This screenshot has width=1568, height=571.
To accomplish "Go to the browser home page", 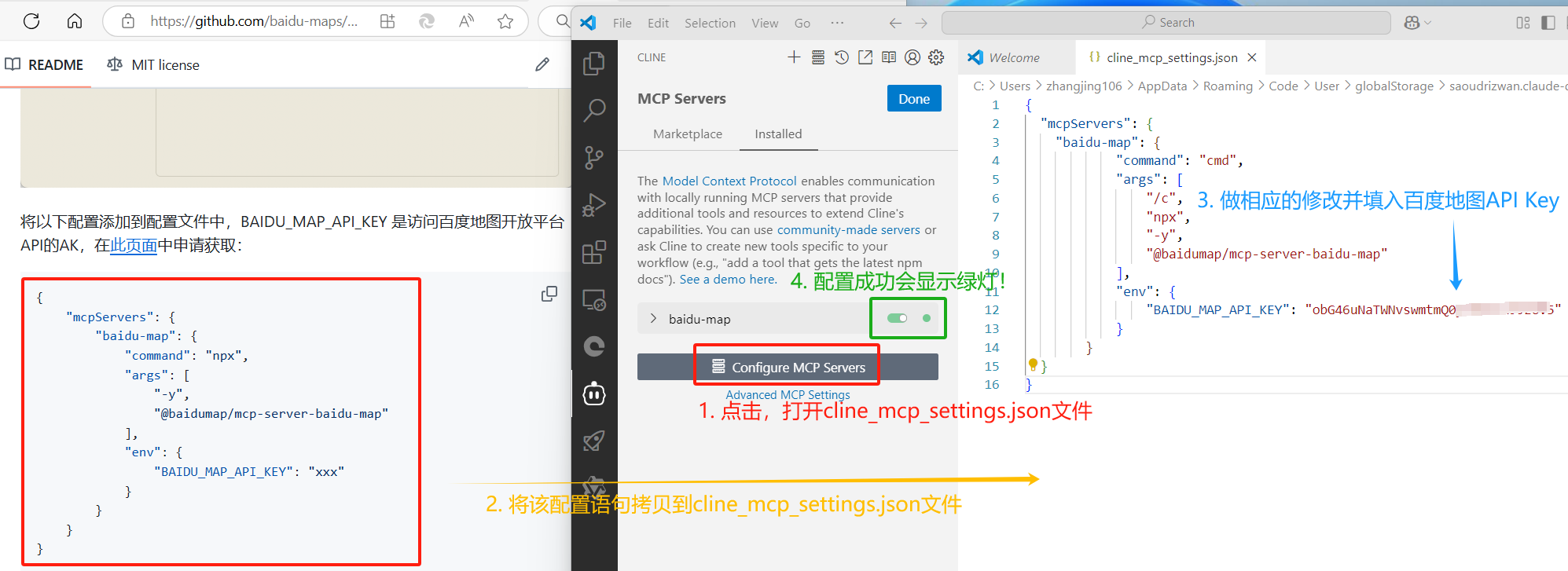I will pos(75,21).
